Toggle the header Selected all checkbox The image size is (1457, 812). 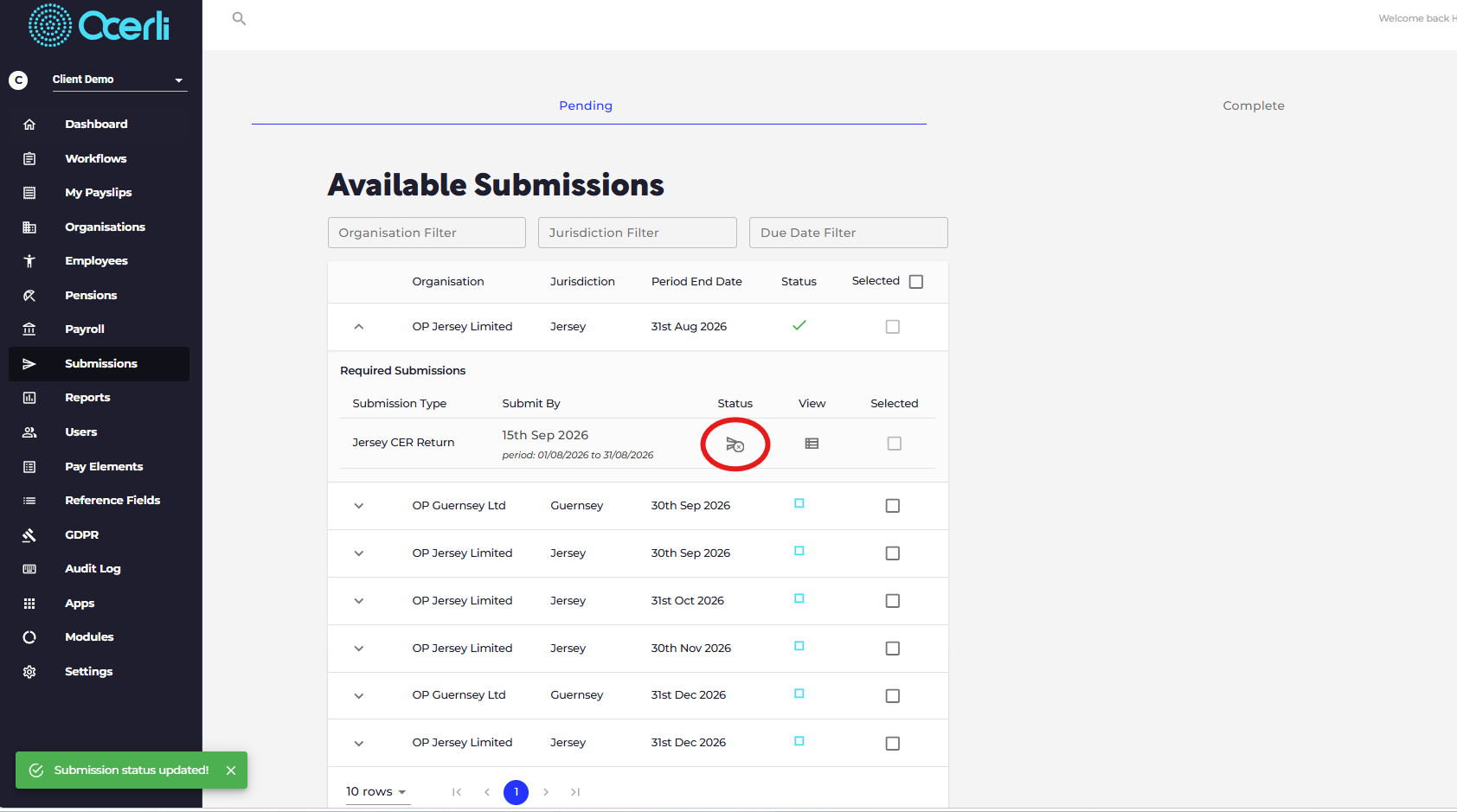tap(916, 282)
